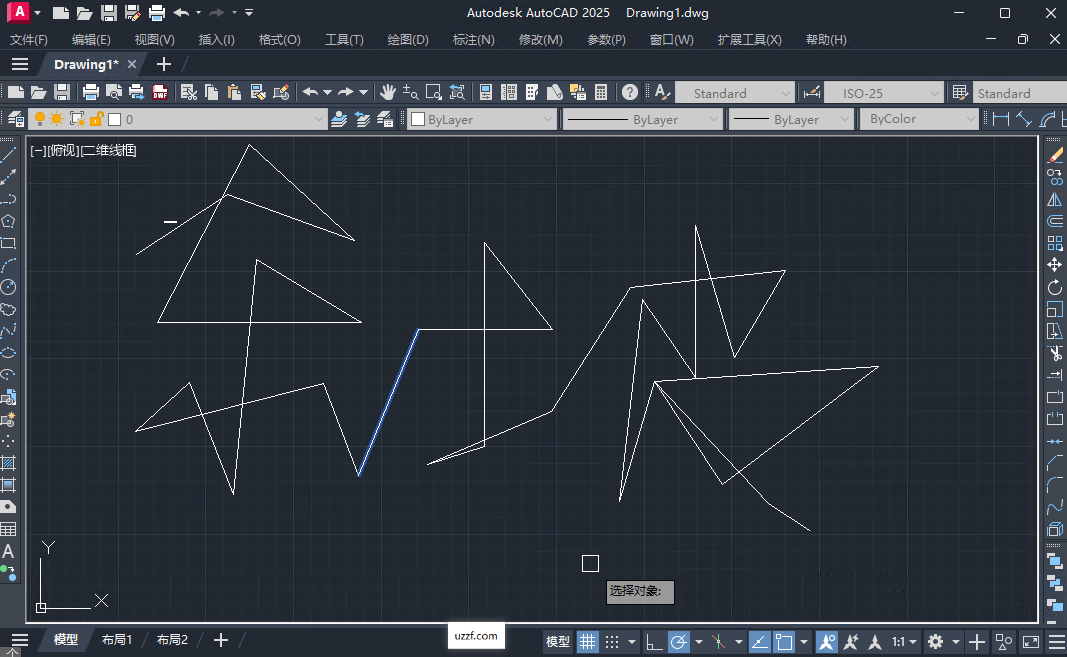Open the Pan tool in the toolbar

point(388,92)
